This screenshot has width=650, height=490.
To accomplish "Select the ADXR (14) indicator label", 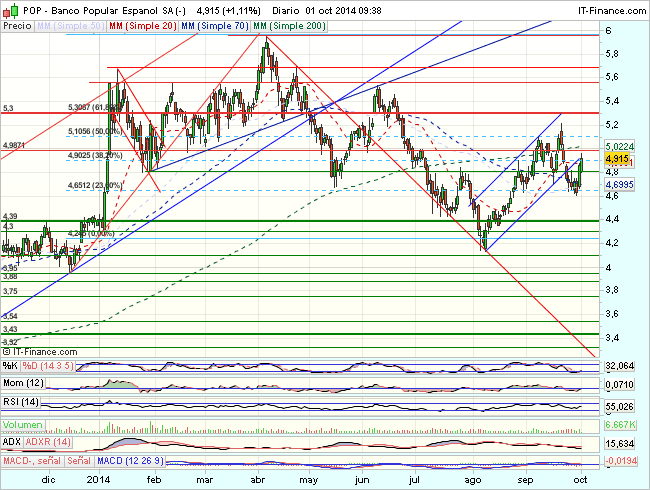I will (x=48, y=442).
